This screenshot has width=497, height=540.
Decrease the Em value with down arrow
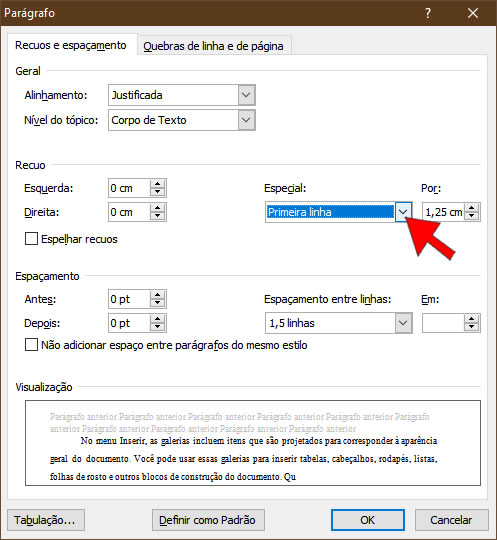[x=472, y=328]
